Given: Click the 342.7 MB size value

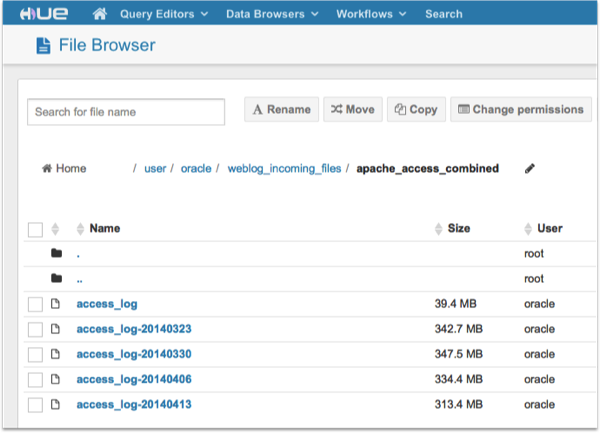Looking at the screenshot, I should pyautogui.click(x=458, y=329).
